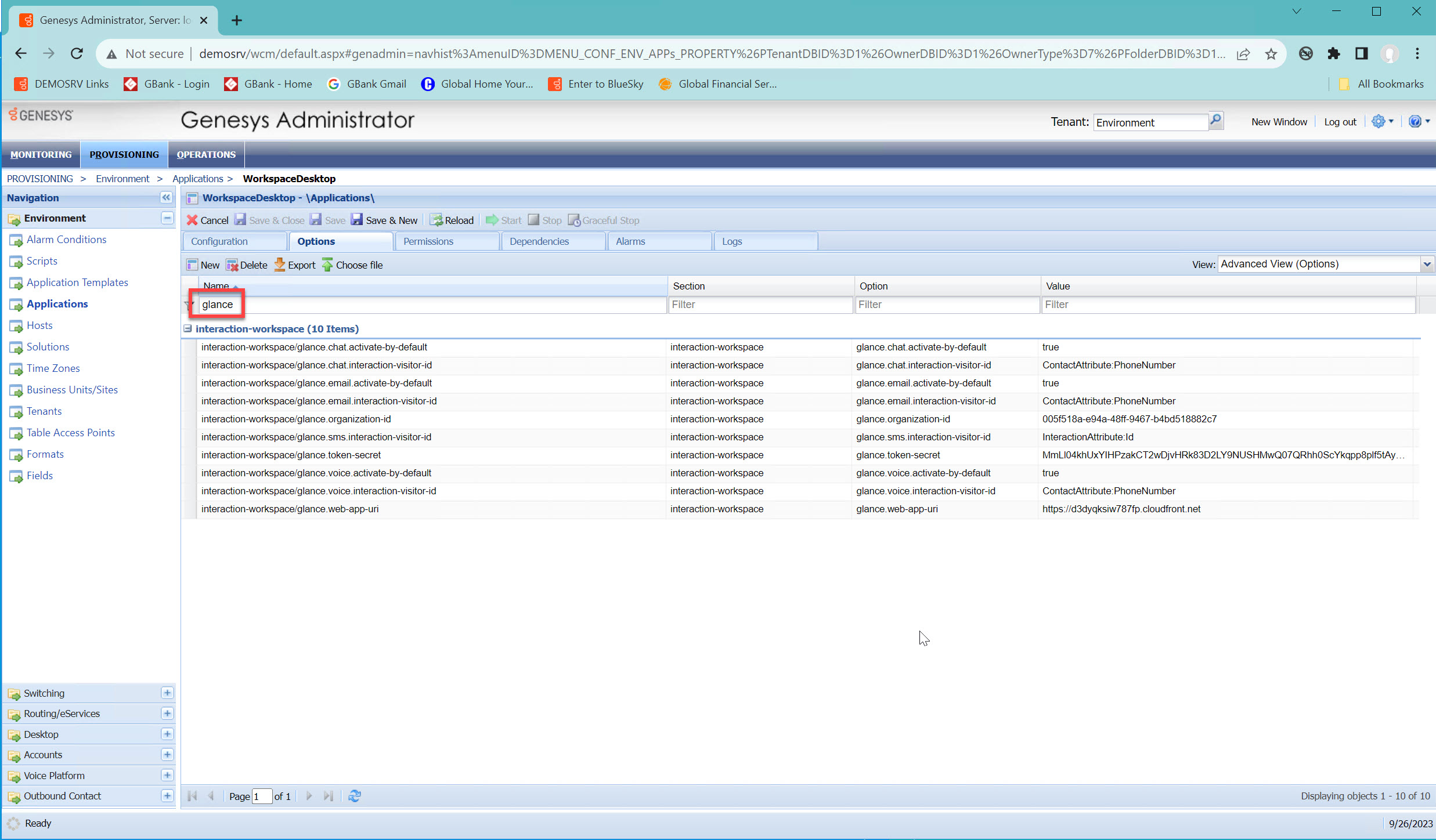Expand the Accounts section

click(x=167, y=754)
